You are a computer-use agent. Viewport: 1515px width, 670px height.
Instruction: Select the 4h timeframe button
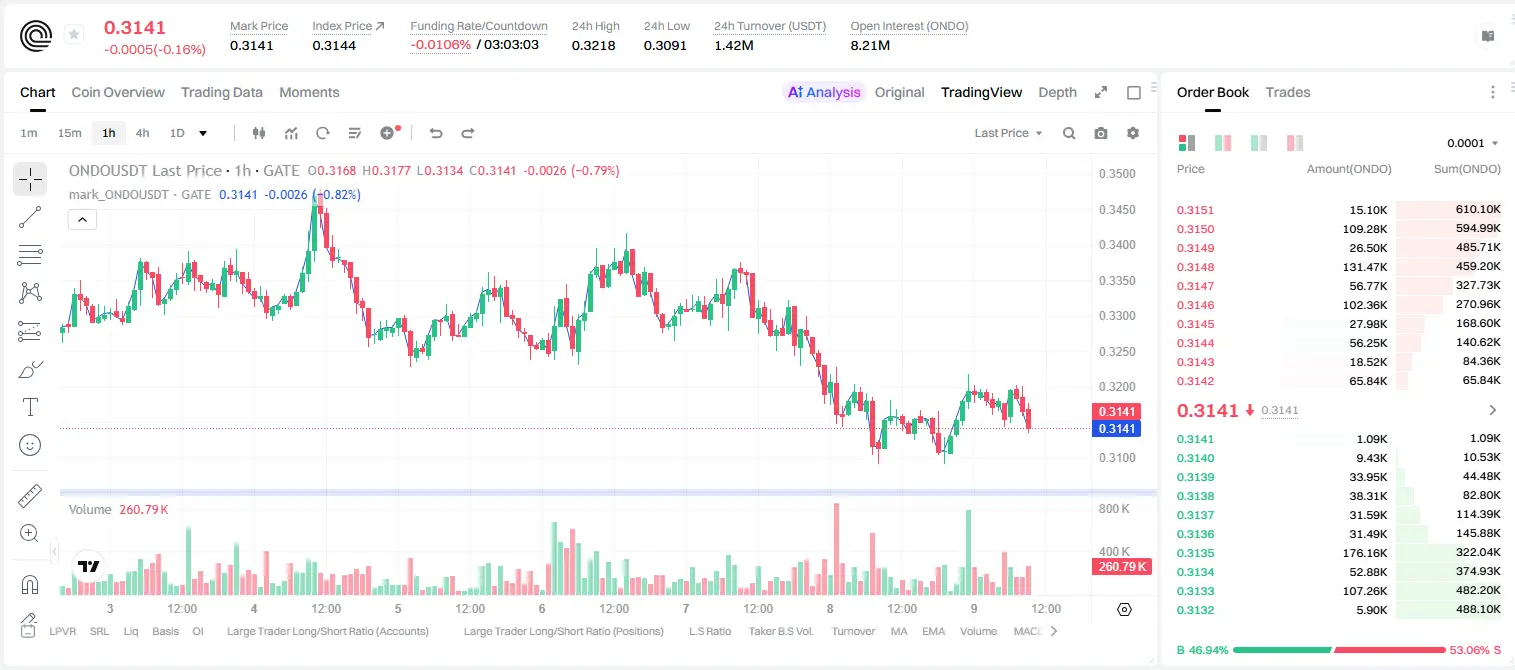(143, 133)
